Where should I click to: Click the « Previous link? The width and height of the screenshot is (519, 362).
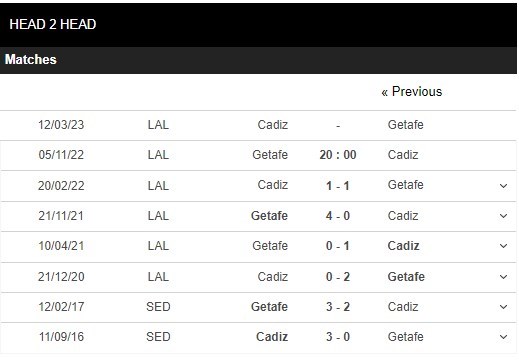click(x=412, y=92)
